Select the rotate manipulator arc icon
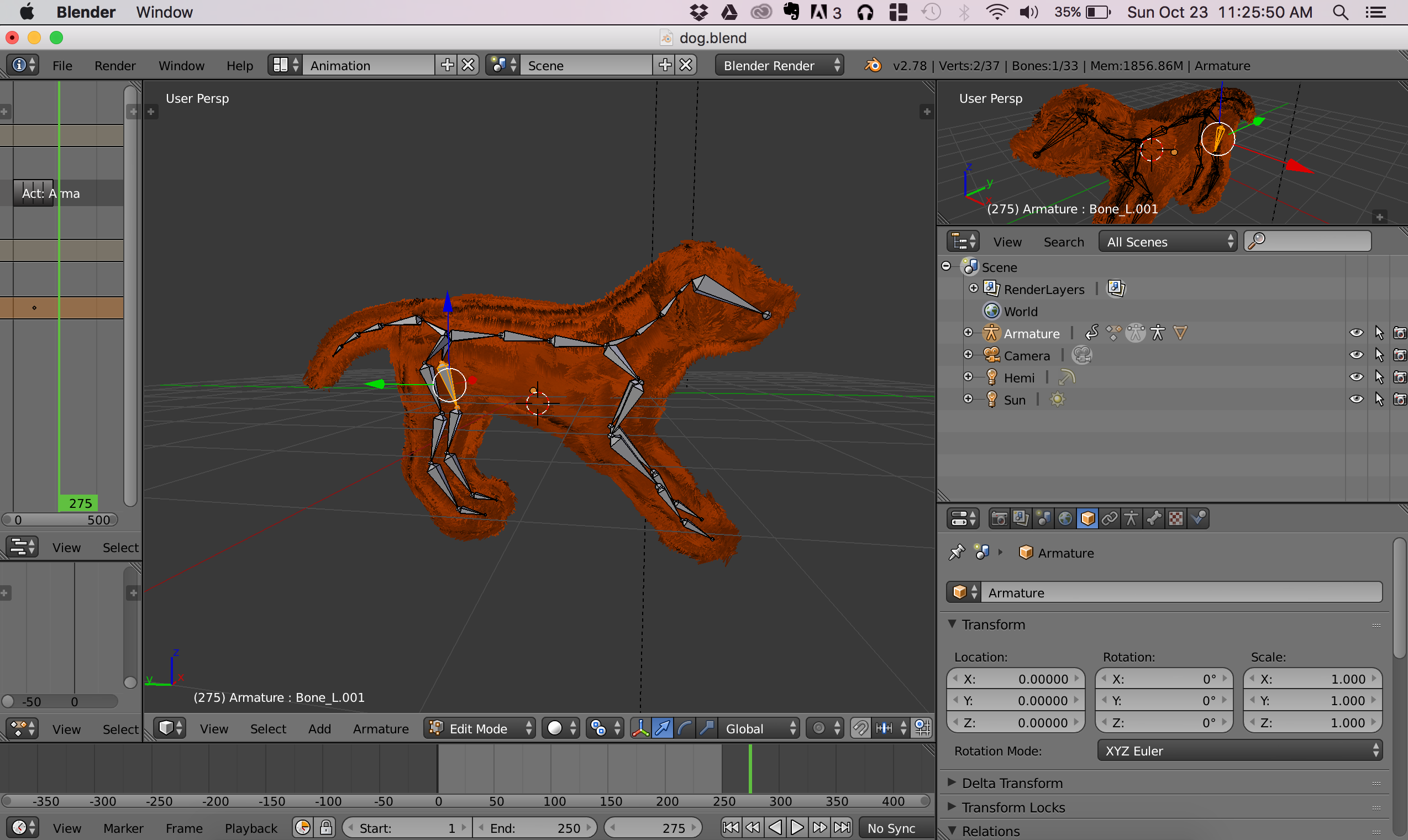 pos(685,728)
